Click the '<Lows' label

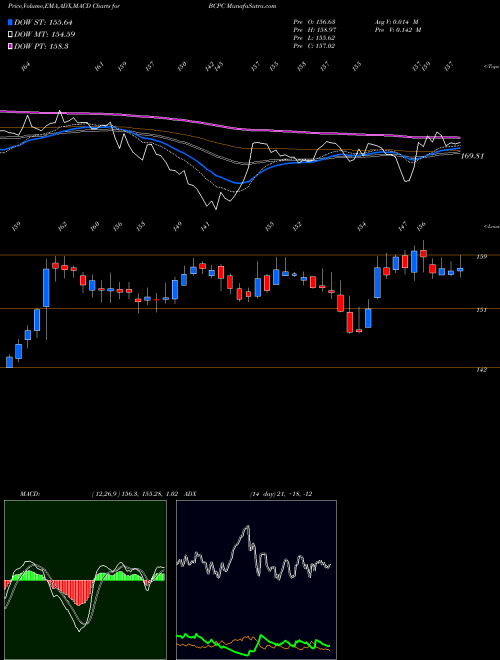(492, 226)
